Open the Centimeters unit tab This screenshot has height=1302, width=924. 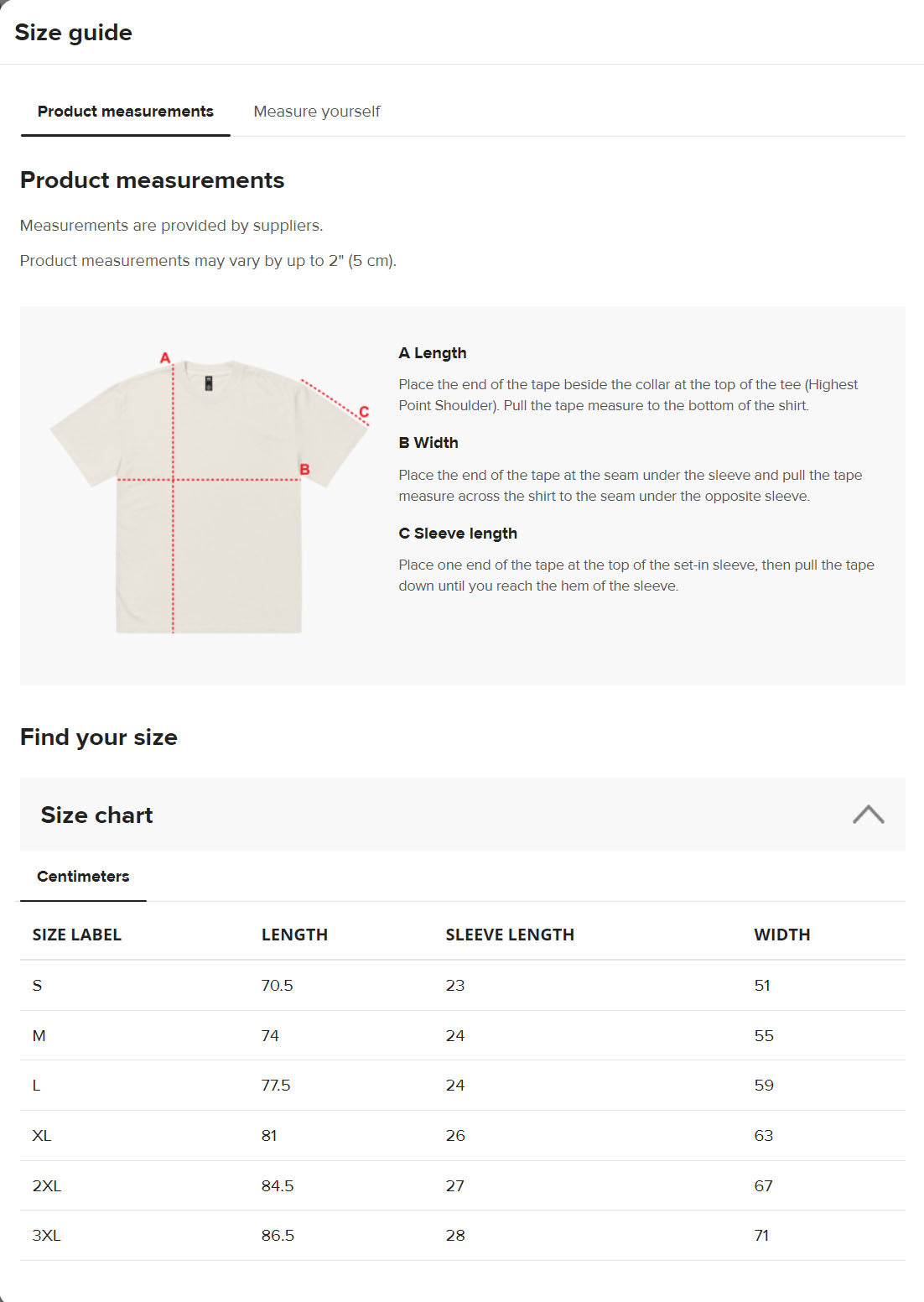[82, 876]
